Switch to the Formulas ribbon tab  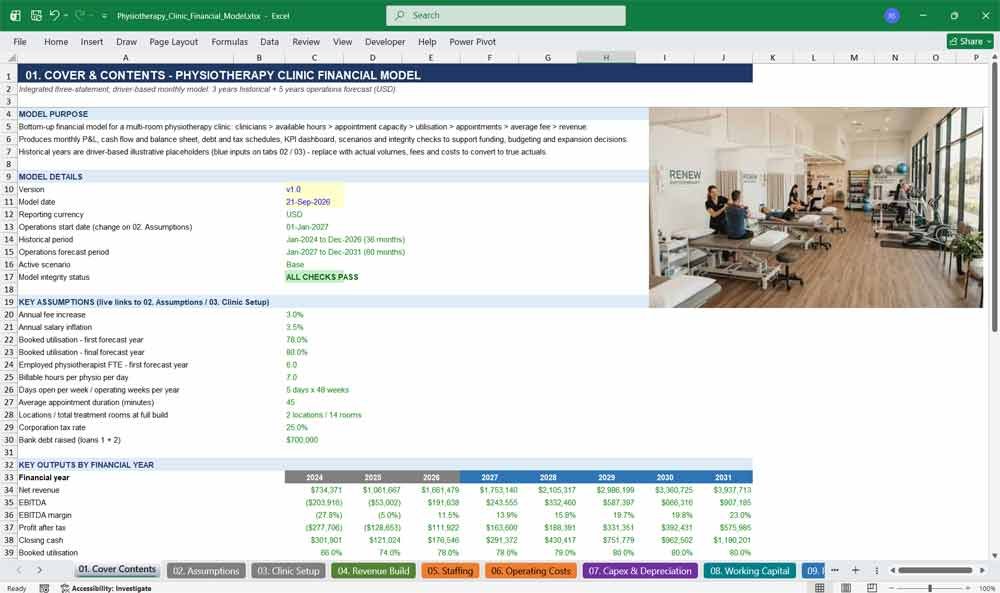tap(230, 41)
